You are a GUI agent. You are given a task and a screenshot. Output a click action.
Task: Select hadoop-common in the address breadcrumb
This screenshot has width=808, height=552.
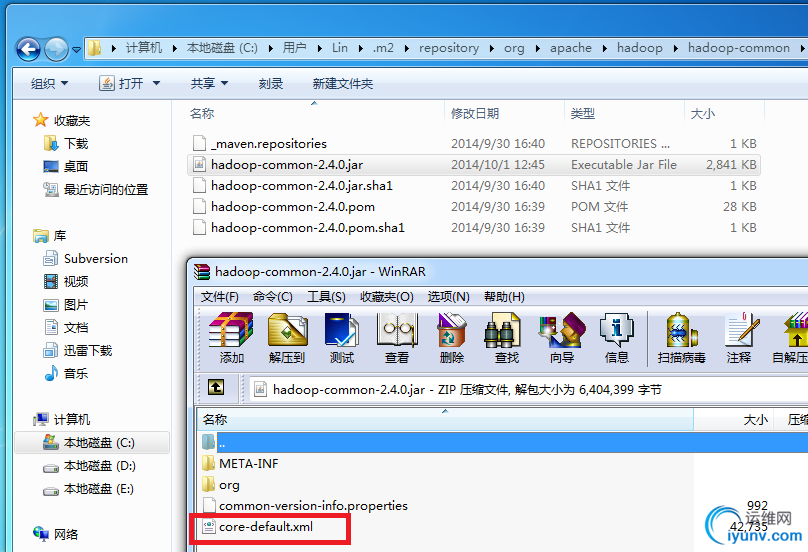[x=738, y=48]
